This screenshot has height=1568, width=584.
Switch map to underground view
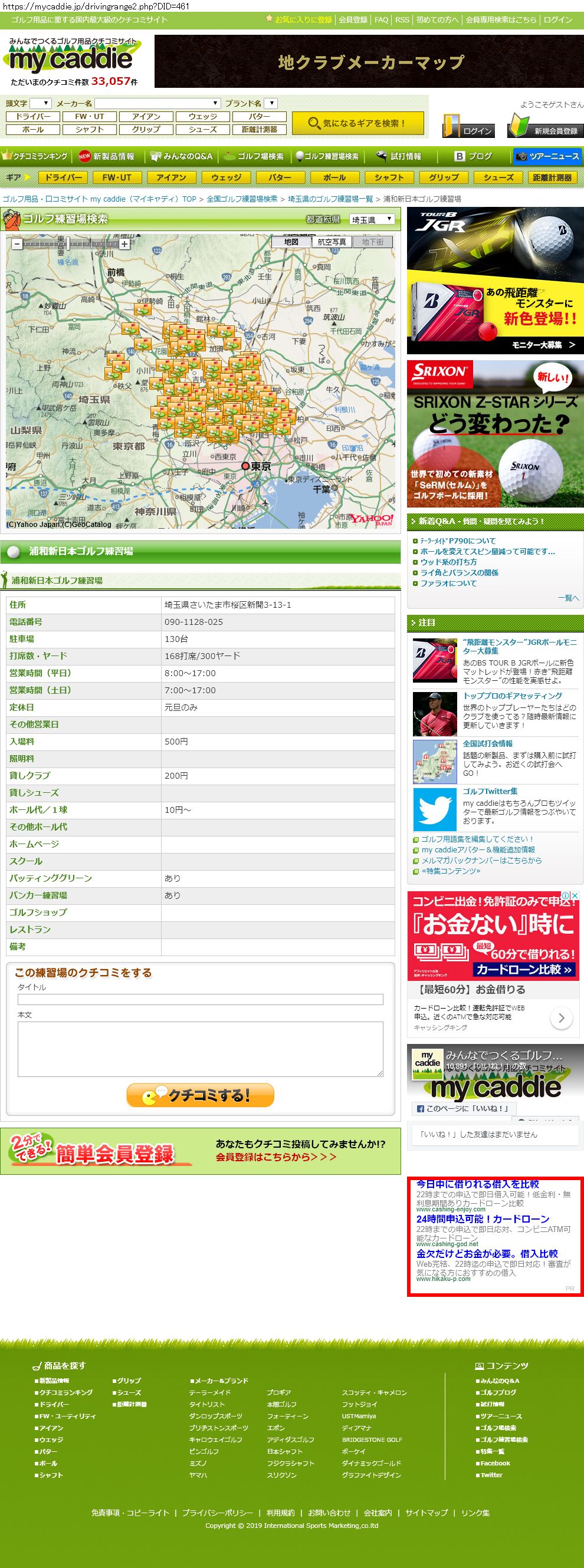(x=373, y=242)
